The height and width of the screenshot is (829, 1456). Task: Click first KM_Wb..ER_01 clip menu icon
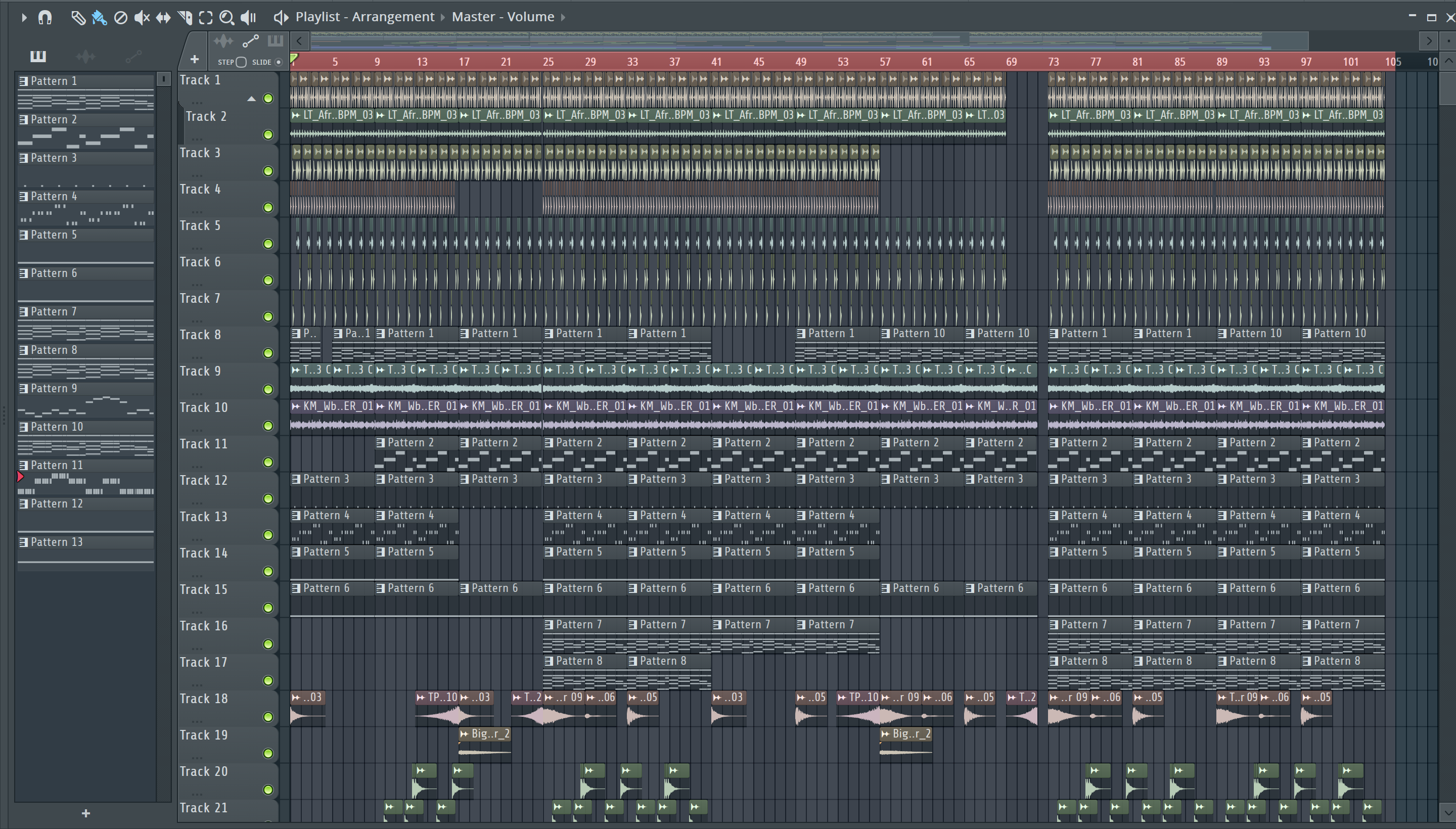pyautogui.click(x=296, y=406)
